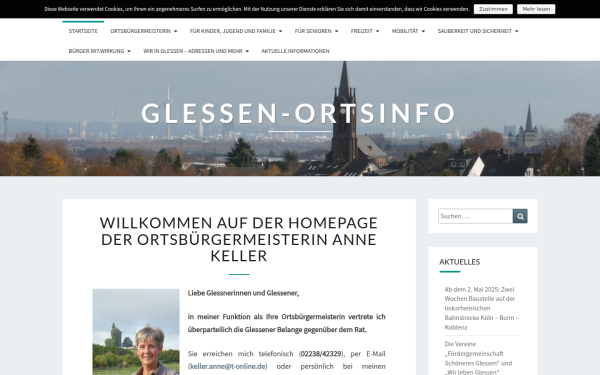This screenshot has width=600, height=375.
Task: Open Bürger.Mit.Wirkung menu item
Action: click(96, 51)
